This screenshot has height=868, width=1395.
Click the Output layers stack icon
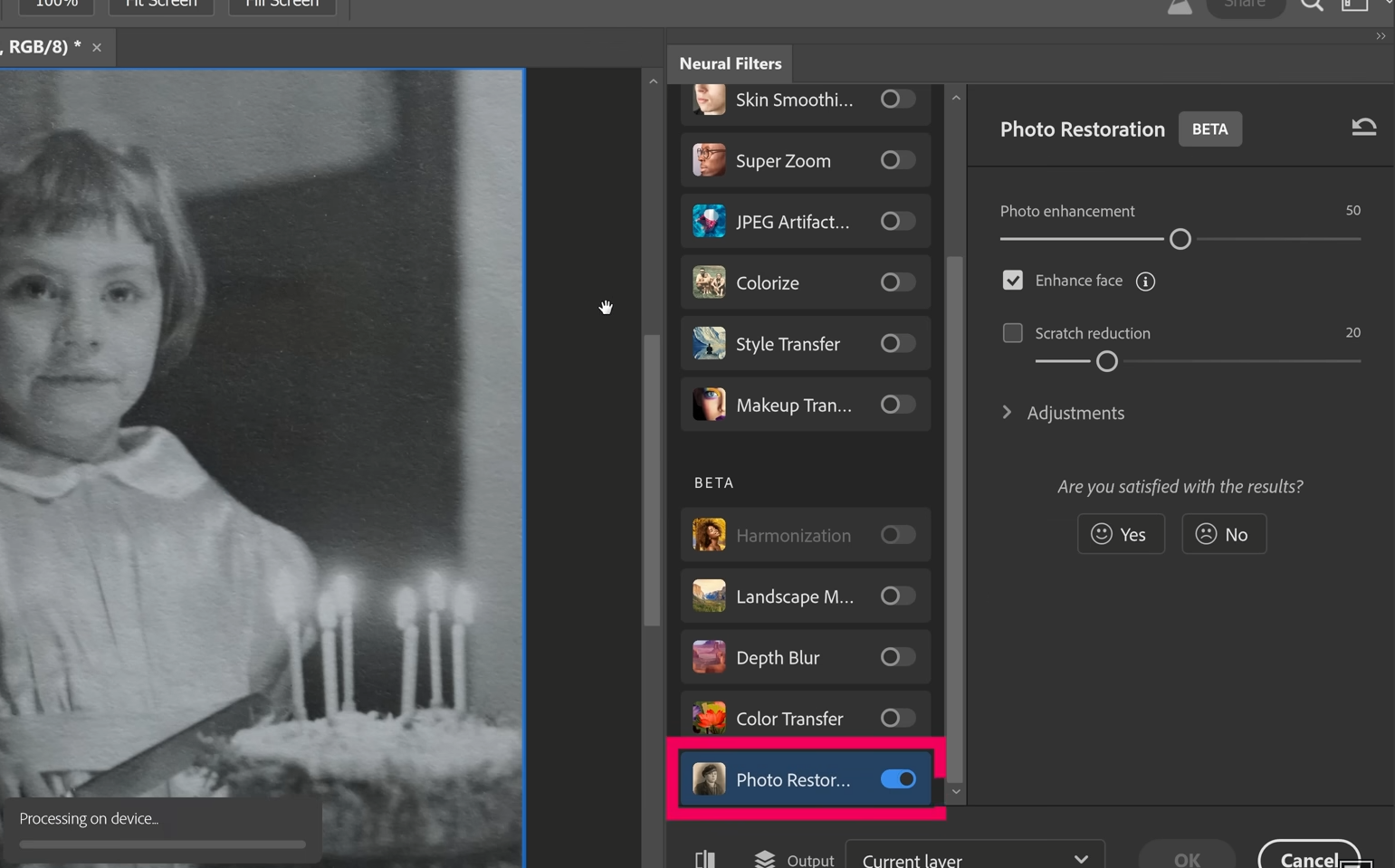(765, 857)
